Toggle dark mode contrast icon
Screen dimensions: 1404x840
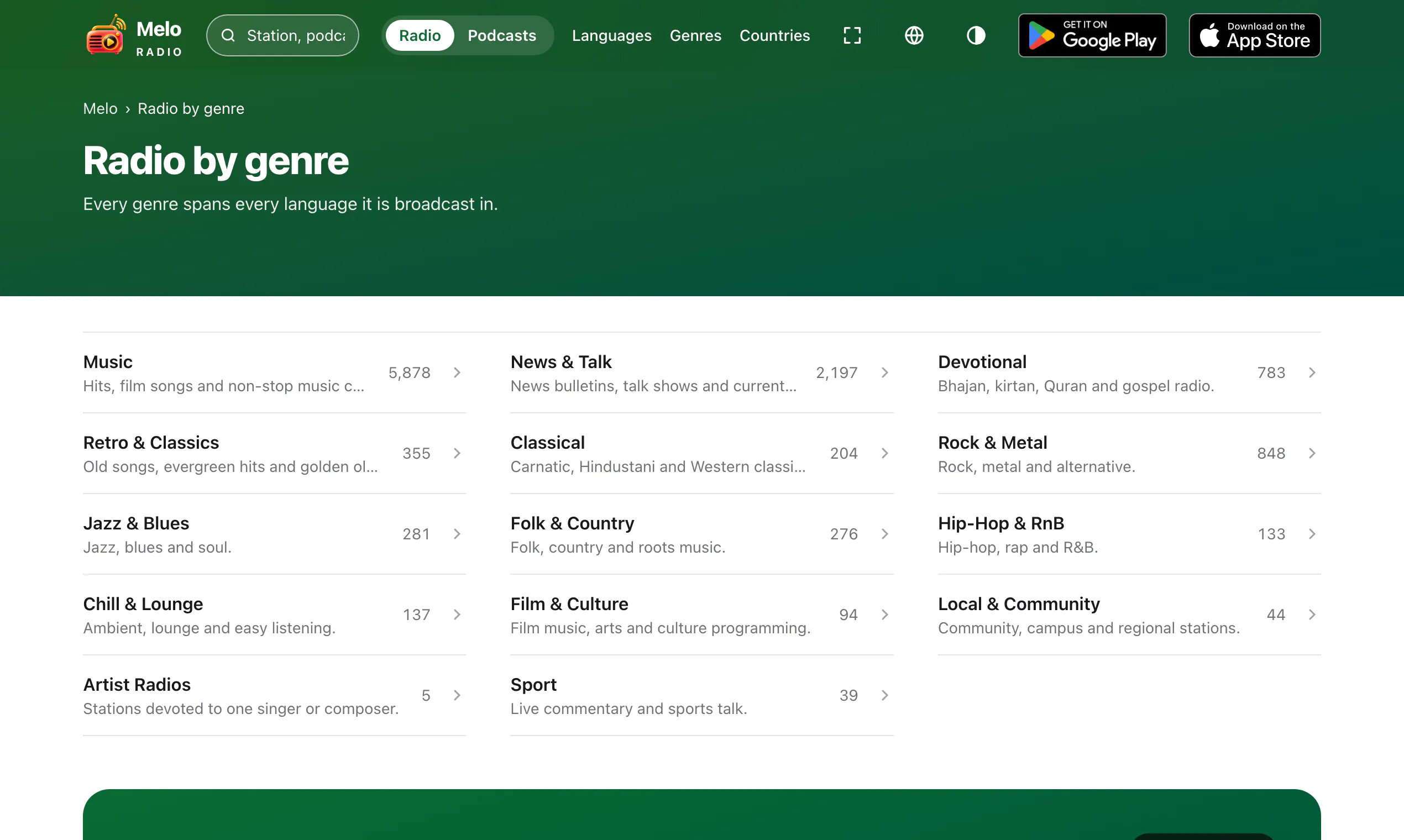coord(976,36)
